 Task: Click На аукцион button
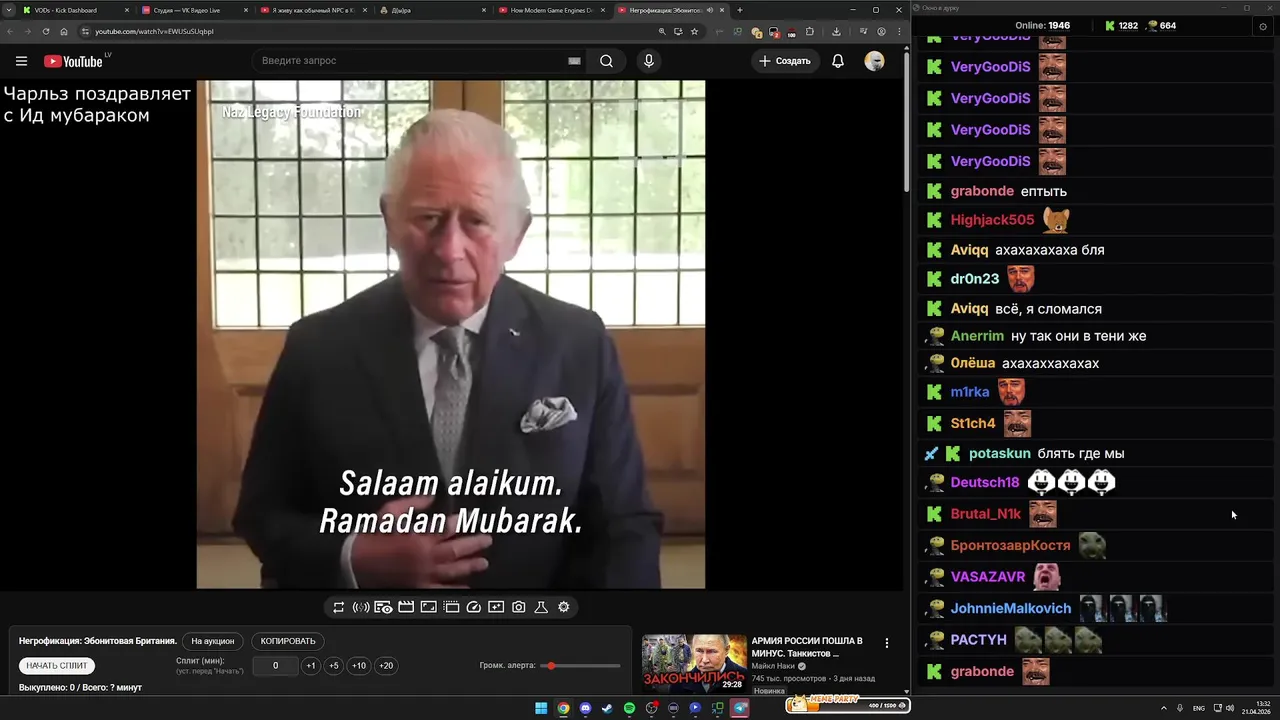[213, 641]
